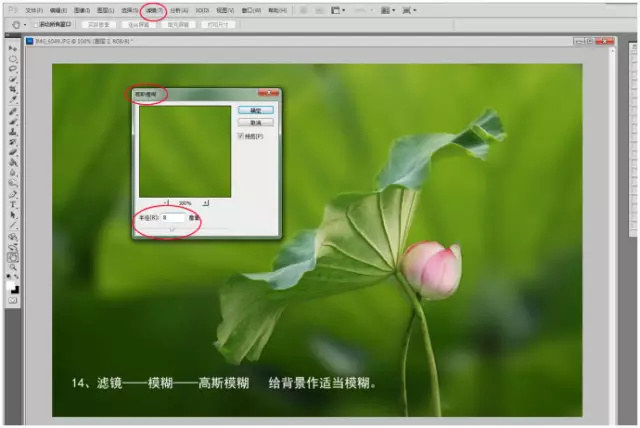Toggle the 预览(P) checkbox in dialog
The width and height of the screenshot is (640, 428).
coord(241,135)
